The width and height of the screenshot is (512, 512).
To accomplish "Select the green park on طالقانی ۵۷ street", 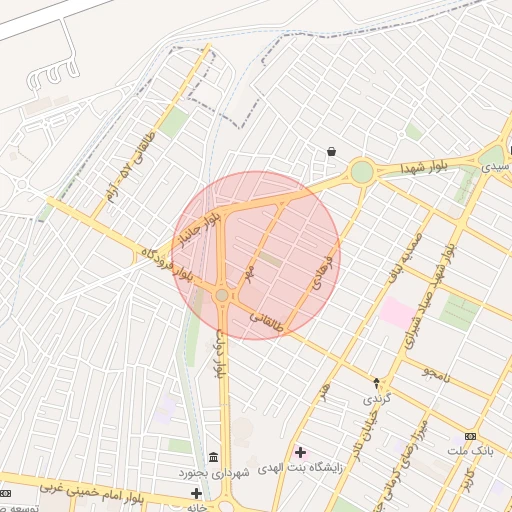I will click(173, 123).
